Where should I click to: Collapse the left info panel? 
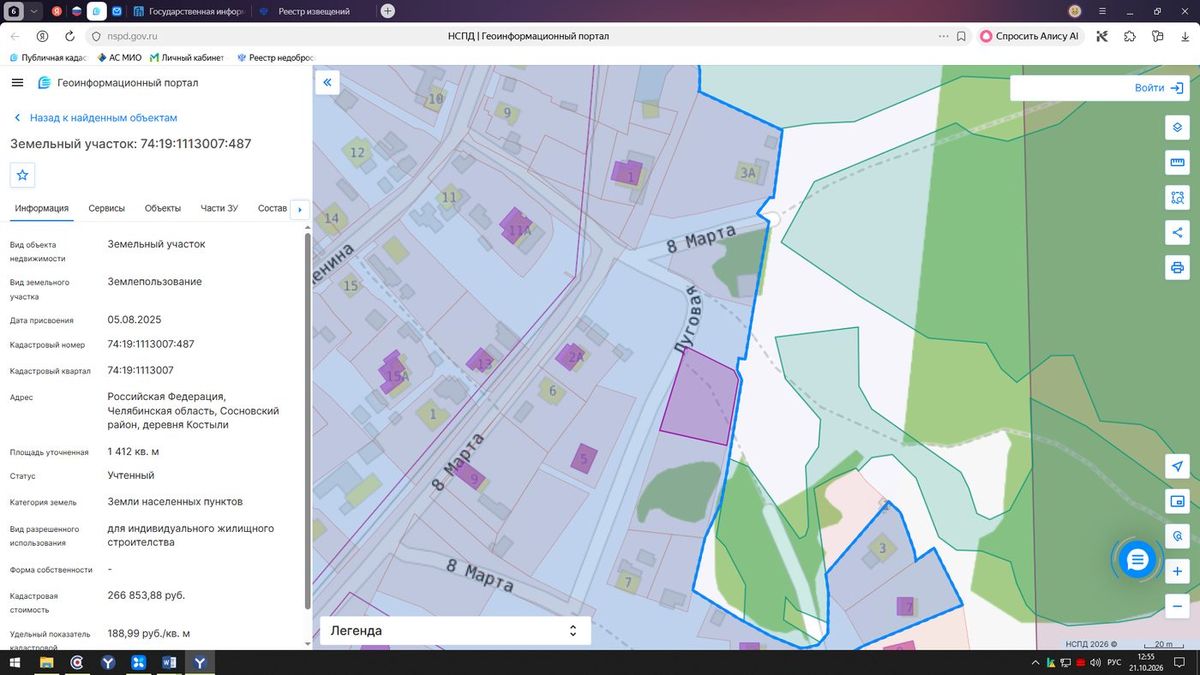327,83
